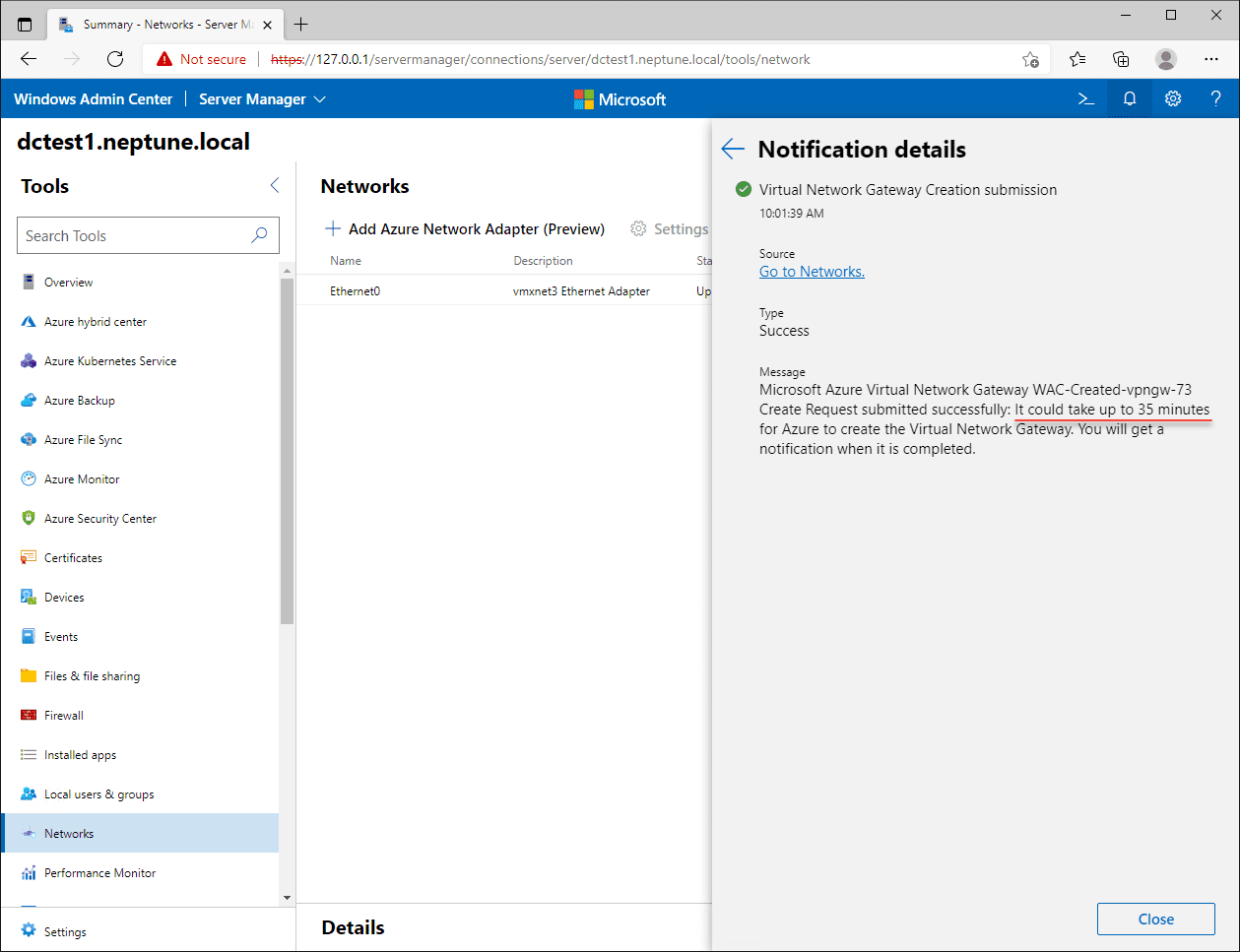Open the PowerShell console icon in header
Image resolution: width=1240 pixels, height=952 pixels.
coord(1086,99)
